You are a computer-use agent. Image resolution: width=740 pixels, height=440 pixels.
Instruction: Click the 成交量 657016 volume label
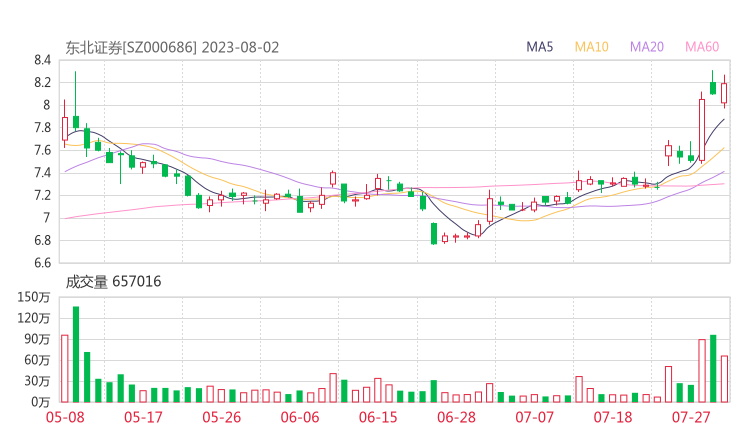(x=113, y=282)
